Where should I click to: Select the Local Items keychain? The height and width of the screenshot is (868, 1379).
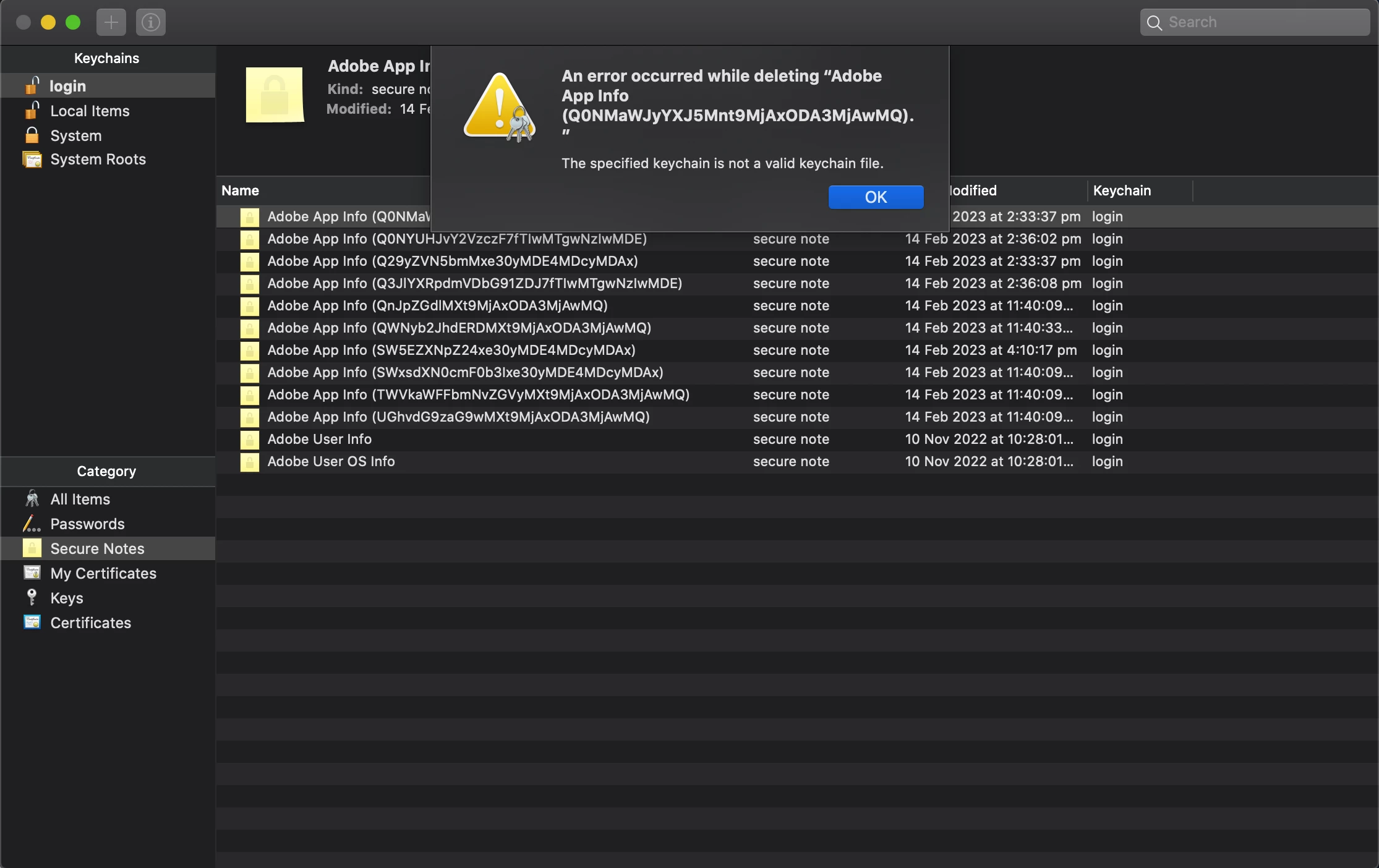point(90,111)
